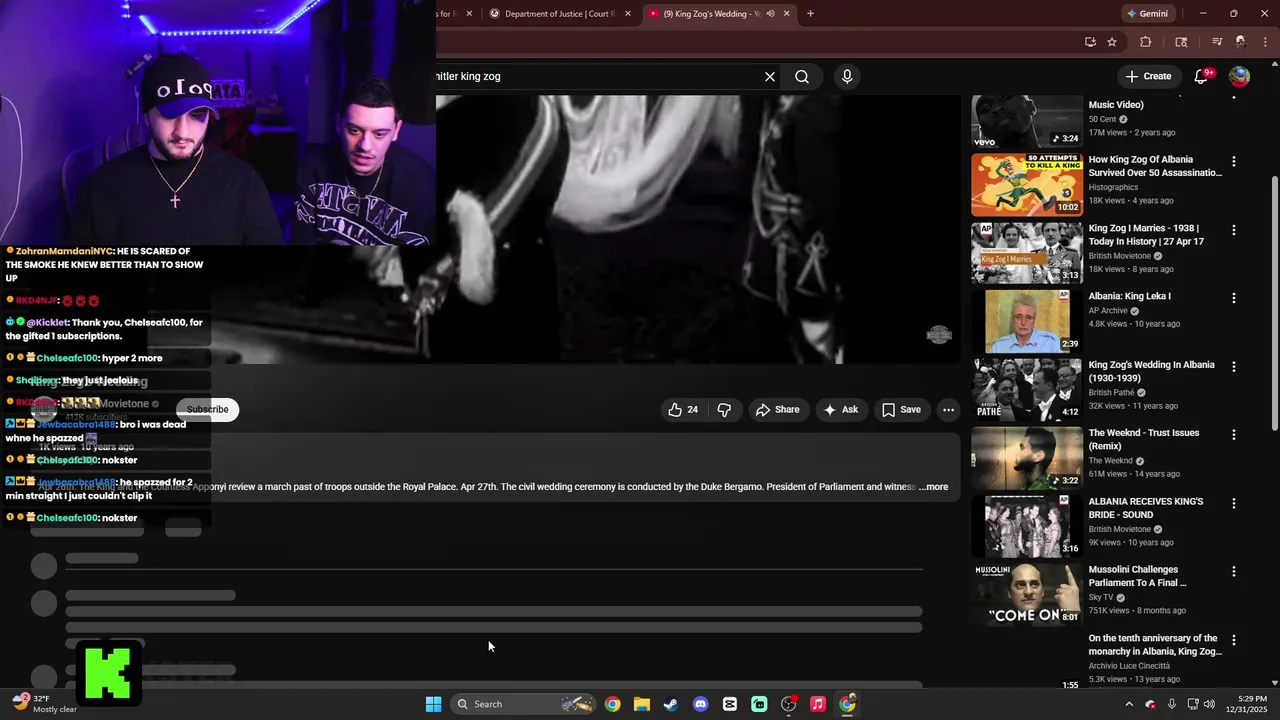Open OBS Studio from the taskbar
The height and width of the screenshot is (720, 1280).
[x=788, y=704]
